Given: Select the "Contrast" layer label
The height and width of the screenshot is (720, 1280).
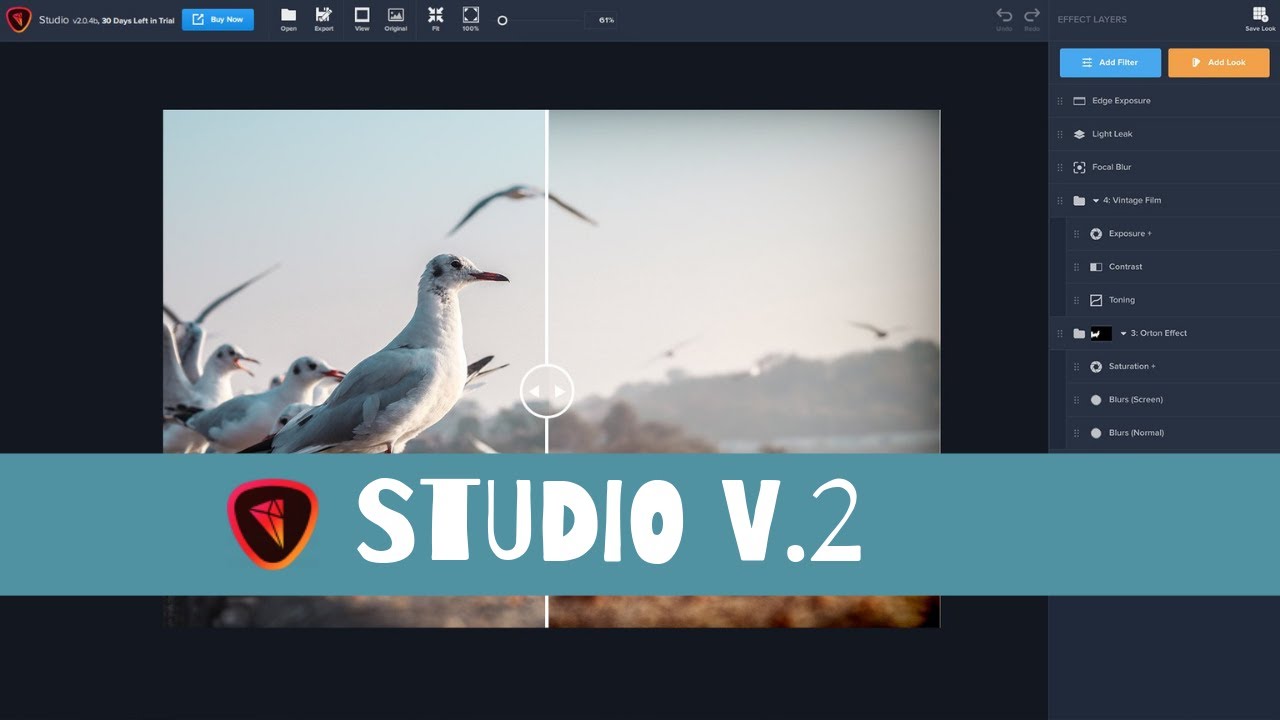Looking at the screenshot, I should coord(1125,267).
